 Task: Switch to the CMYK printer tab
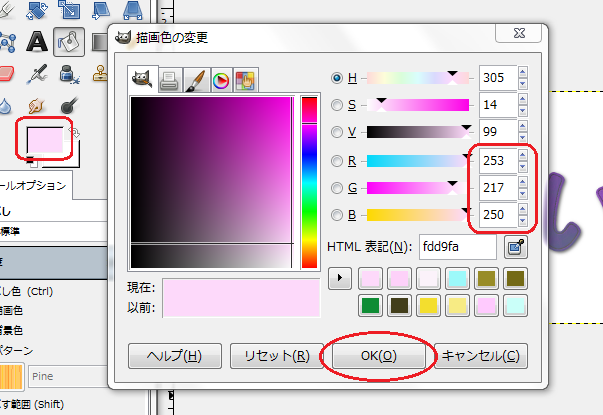169,80
